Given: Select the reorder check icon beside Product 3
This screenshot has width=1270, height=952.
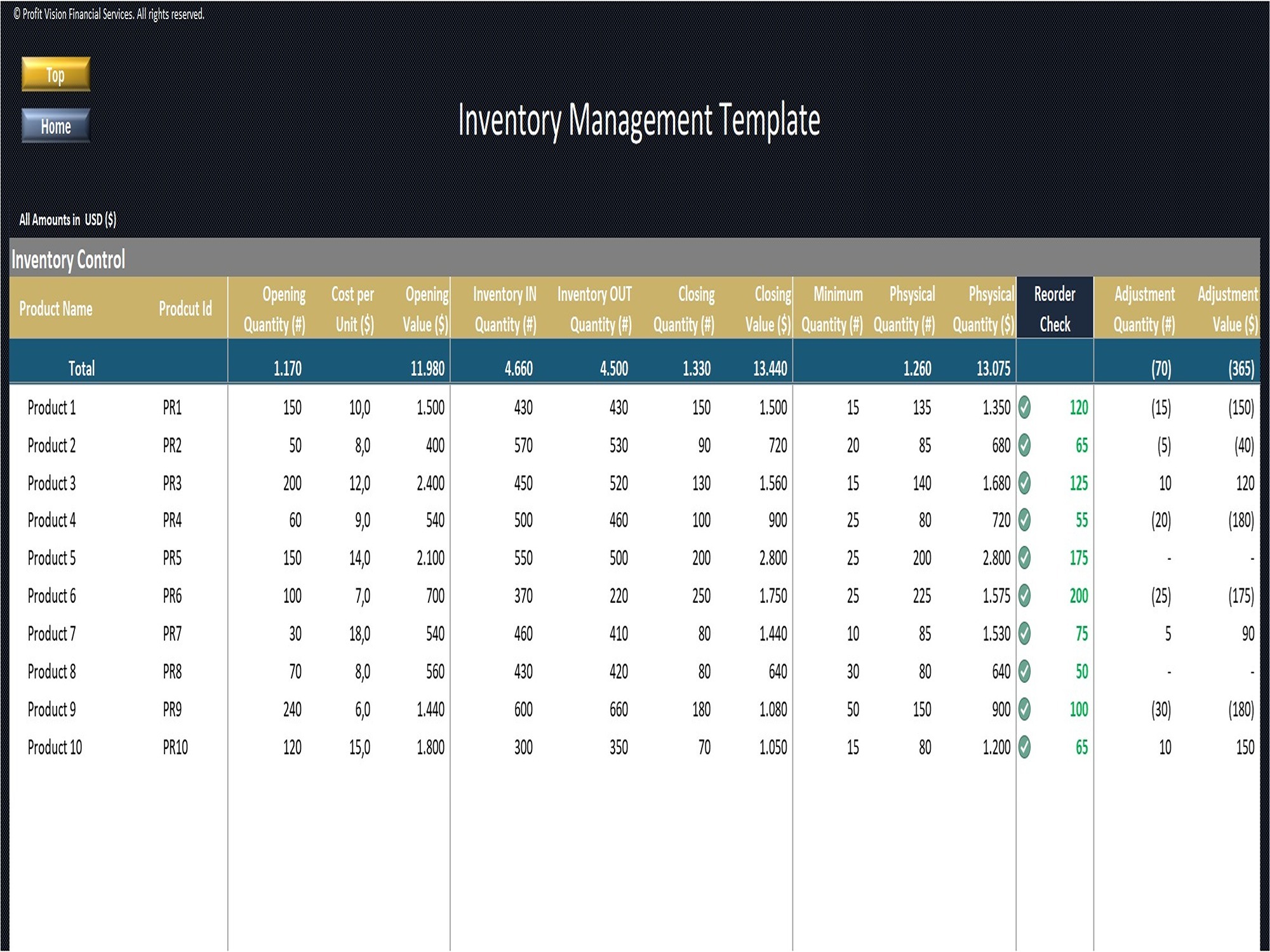Looking at the screenshot, I should click(1025, 484).
